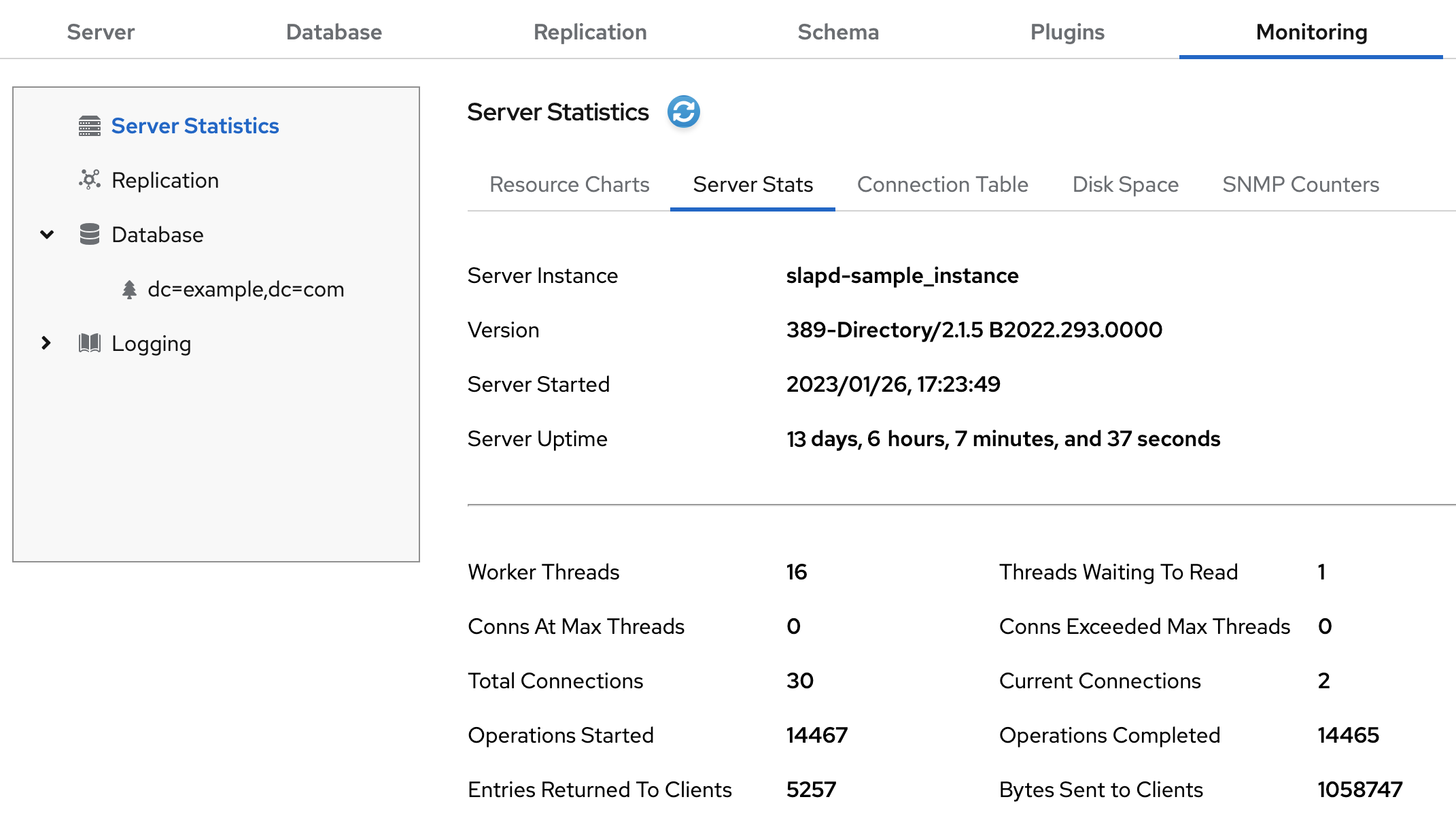Click the Database cylinder icon in the sidebar
Image resolution: width=1456 pixels, height=827 pixels.
(90, 234)
